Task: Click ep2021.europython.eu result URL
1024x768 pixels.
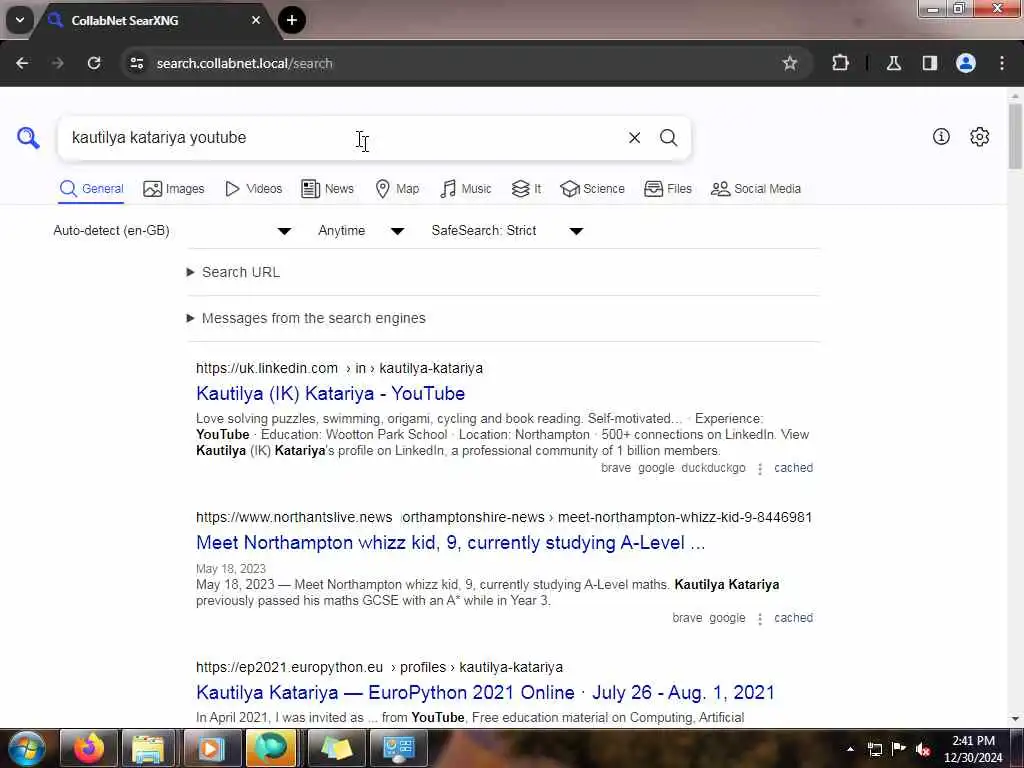Action: pos(379,667)
